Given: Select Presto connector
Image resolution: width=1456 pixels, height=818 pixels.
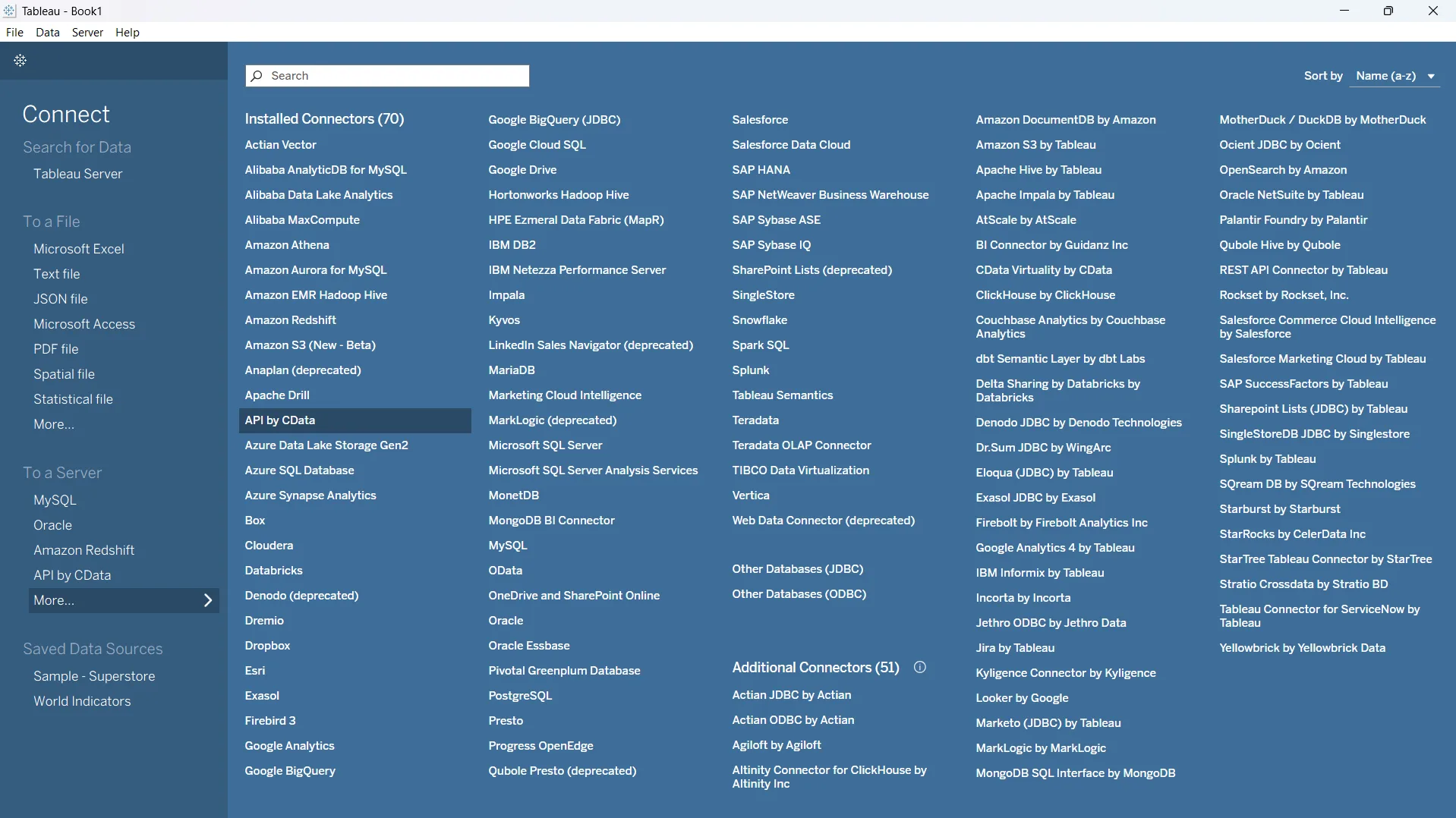Looking at the screenshot, I should [x=506, y=721].
